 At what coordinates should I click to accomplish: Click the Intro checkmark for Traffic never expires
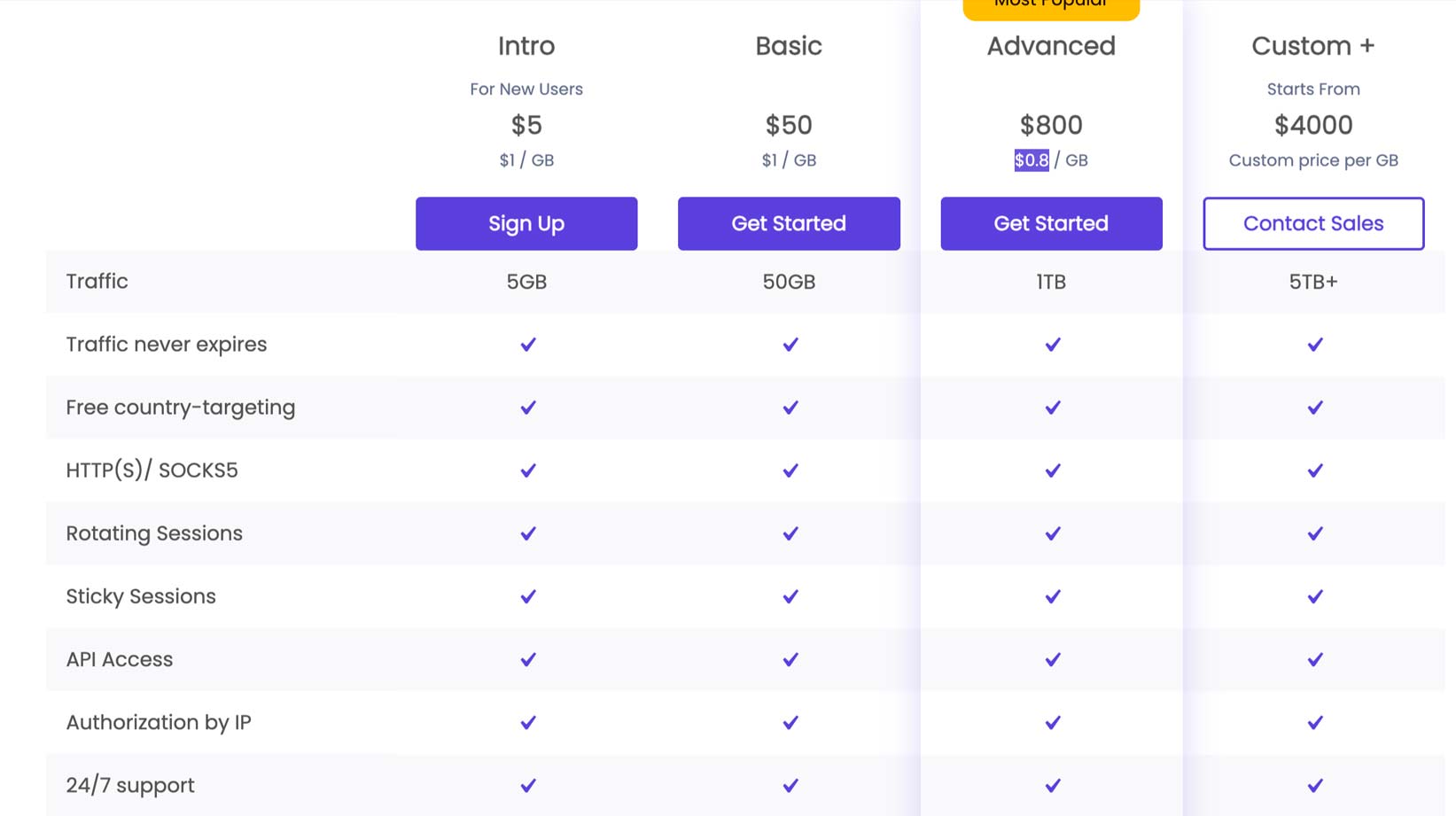(528, 345)
